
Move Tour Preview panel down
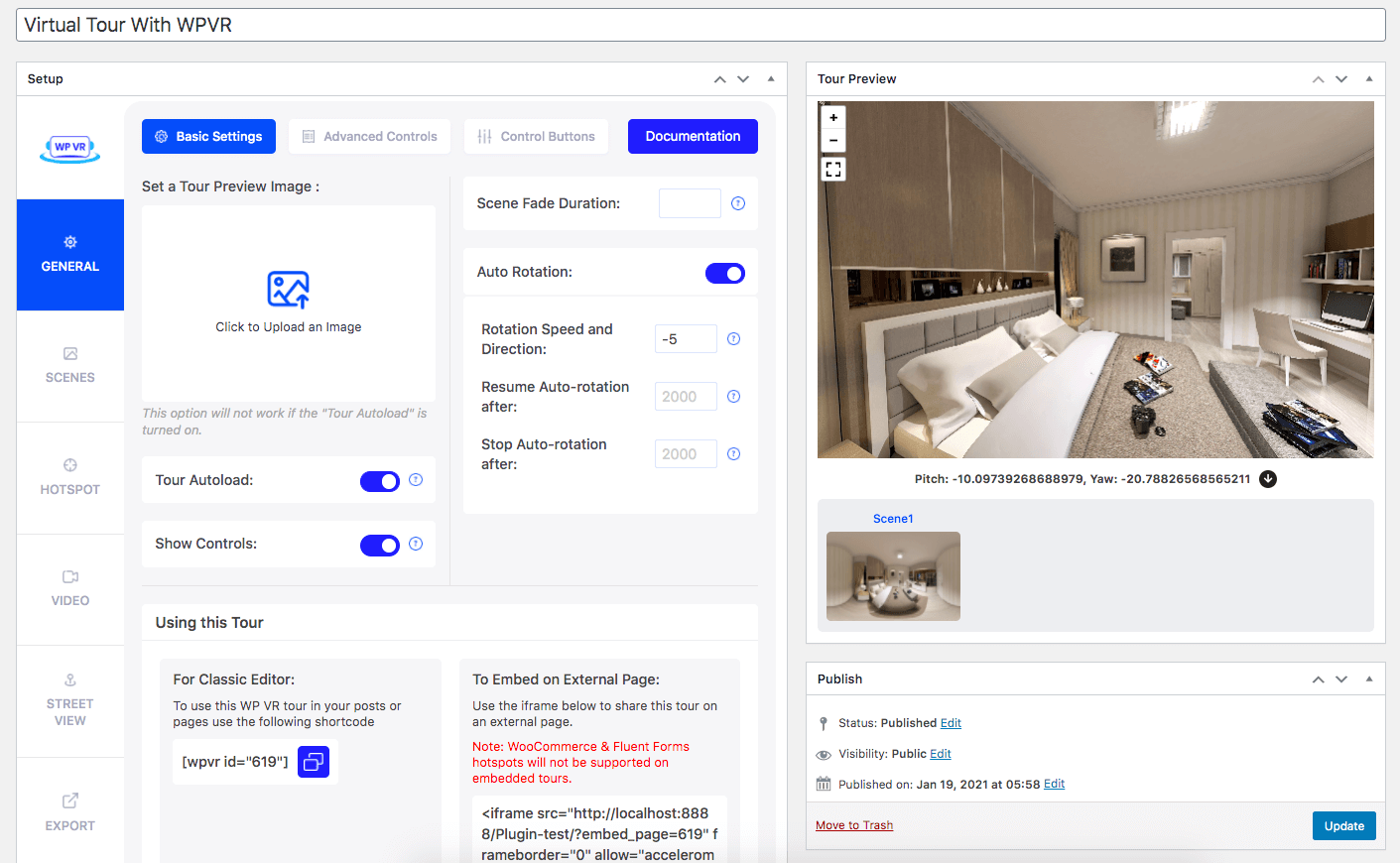pyautogui.click(x=1341, y=79)
